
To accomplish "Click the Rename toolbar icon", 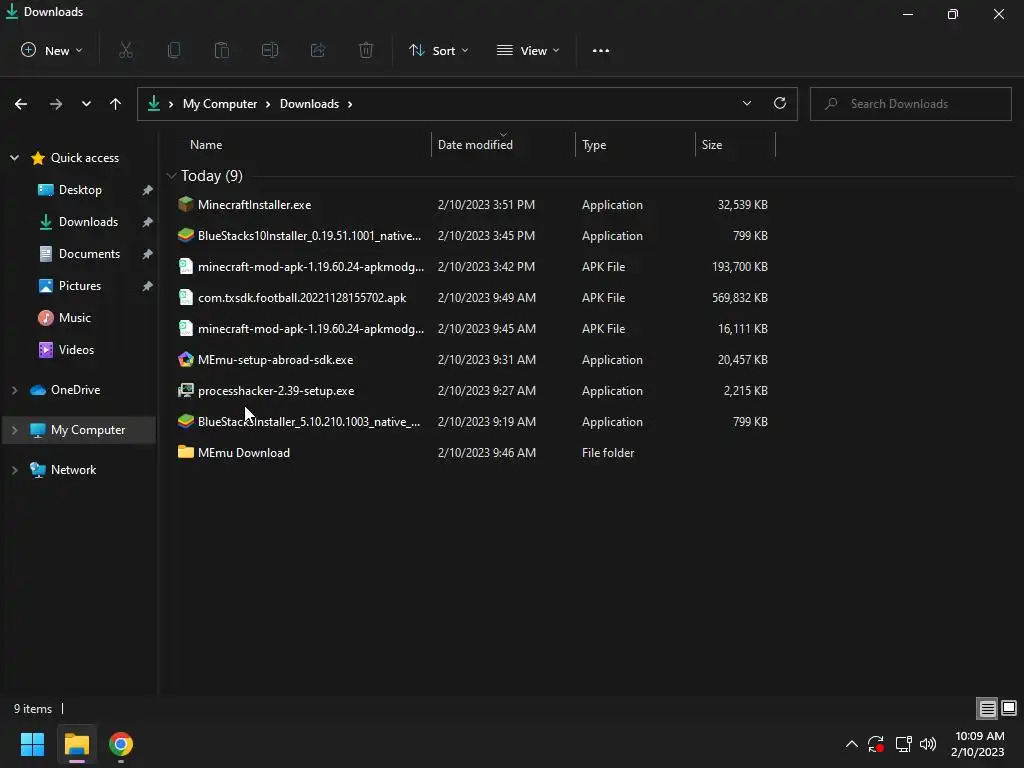I will point(270,50).
